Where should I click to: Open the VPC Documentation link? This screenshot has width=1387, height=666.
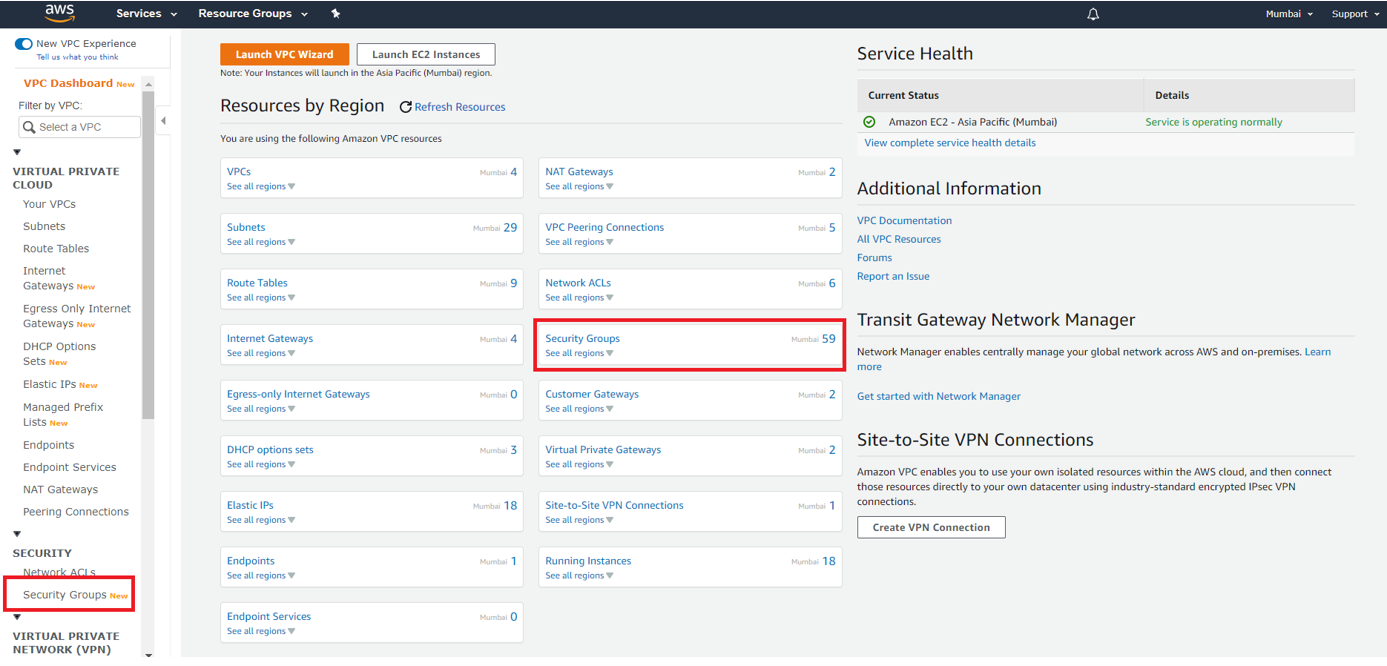tap(903, 220)
